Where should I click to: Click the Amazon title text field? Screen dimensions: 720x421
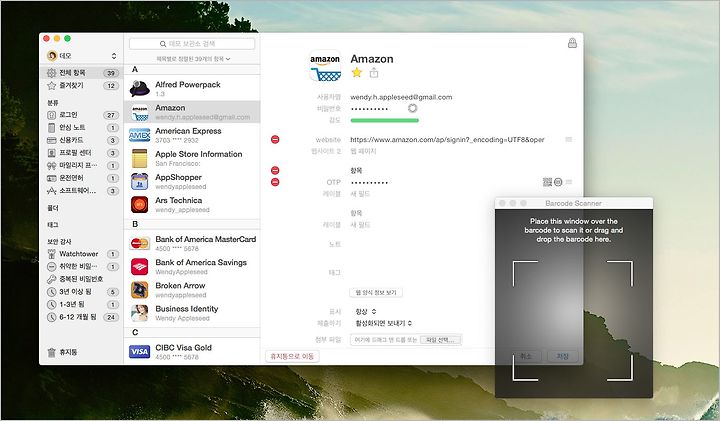[x=372, y=59]
